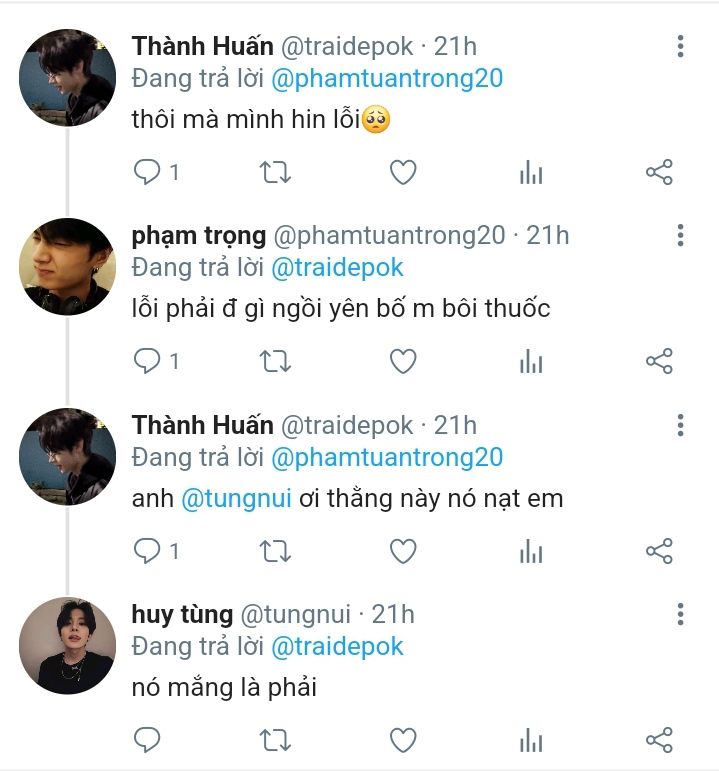Reply to Thành Huấn's "thôi mà mình hin lỗi" tweet
This screenshot has width=719, height=771.
pos(147,173)
